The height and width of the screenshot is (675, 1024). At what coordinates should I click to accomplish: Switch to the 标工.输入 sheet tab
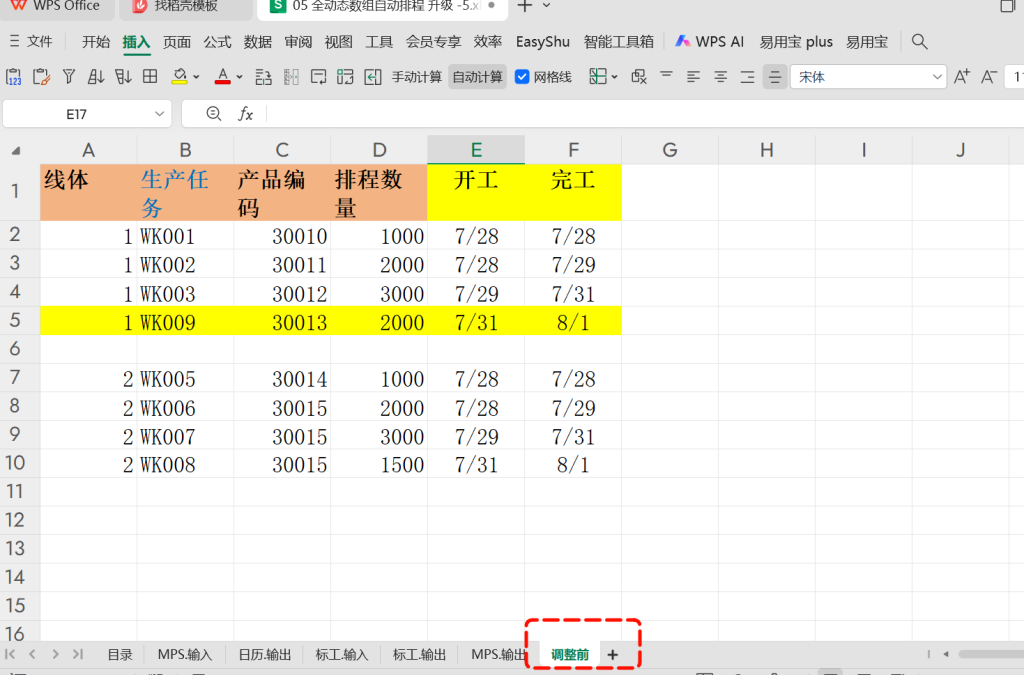coord(342,655)
